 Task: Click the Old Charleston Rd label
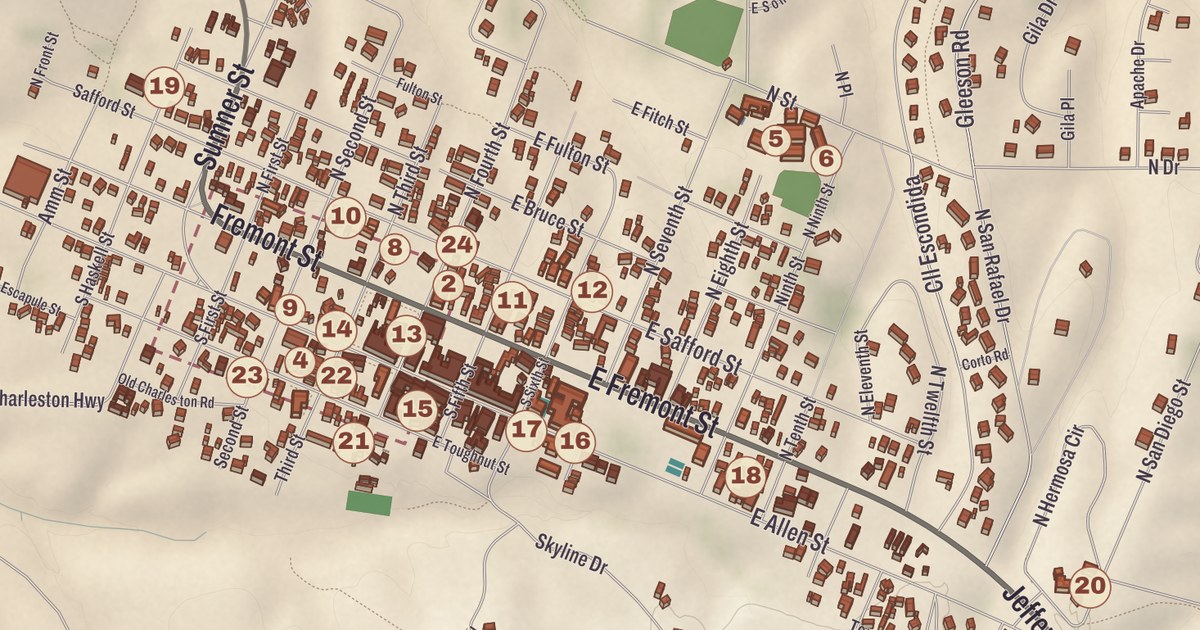pyautogui.click(x=166, y=390)
